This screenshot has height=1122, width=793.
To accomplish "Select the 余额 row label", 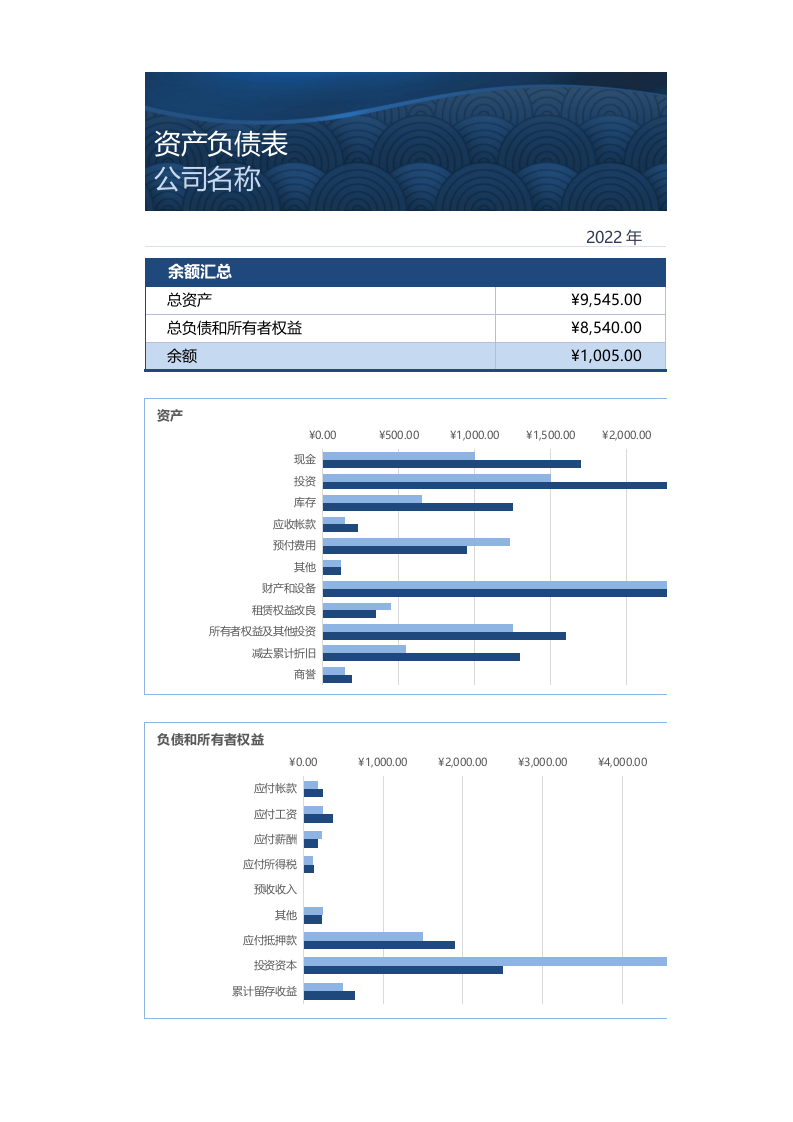I will tap(182, 356).
